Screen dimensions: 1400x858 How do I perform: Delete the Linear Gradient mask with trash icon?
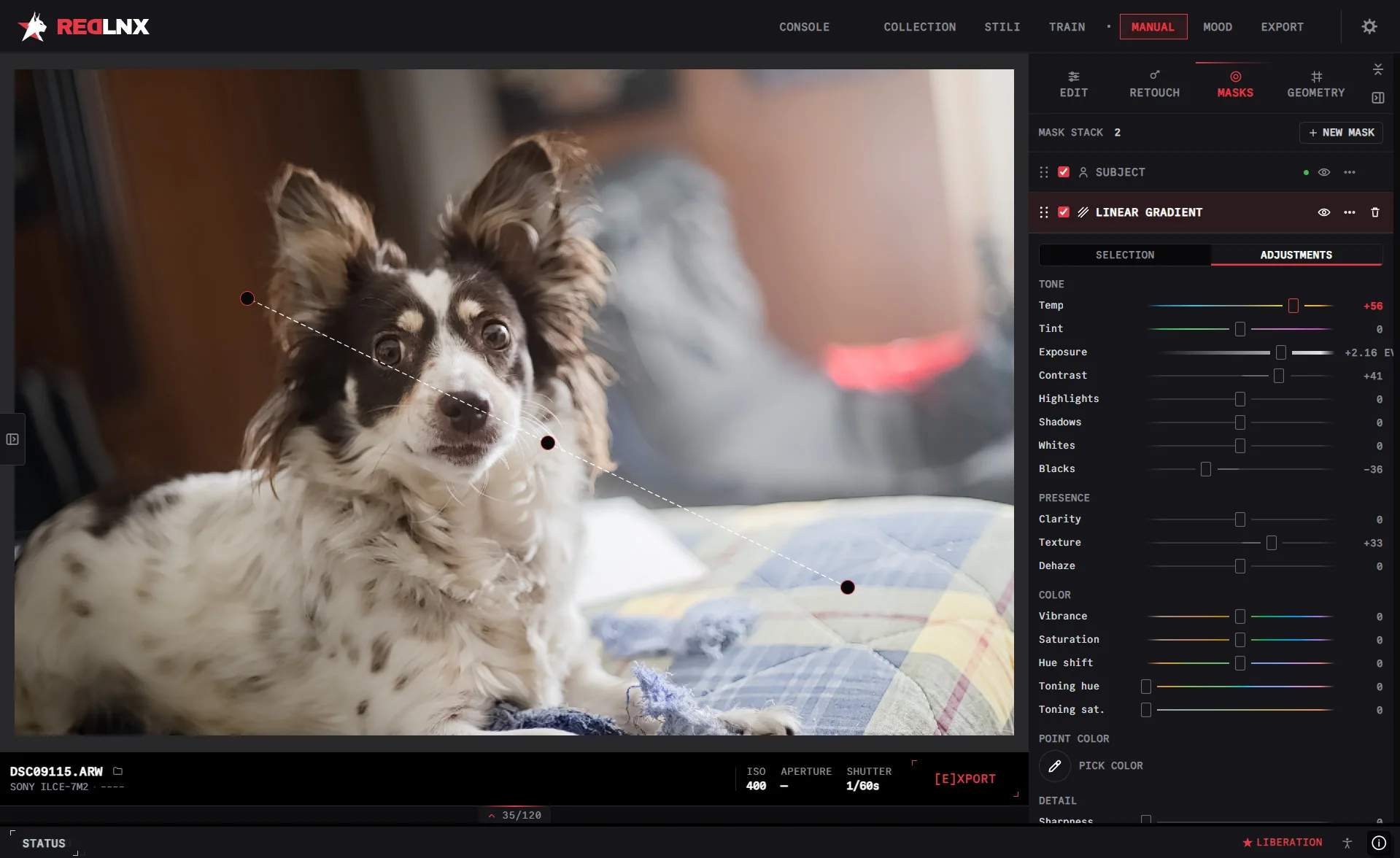tap(1375, 212)
